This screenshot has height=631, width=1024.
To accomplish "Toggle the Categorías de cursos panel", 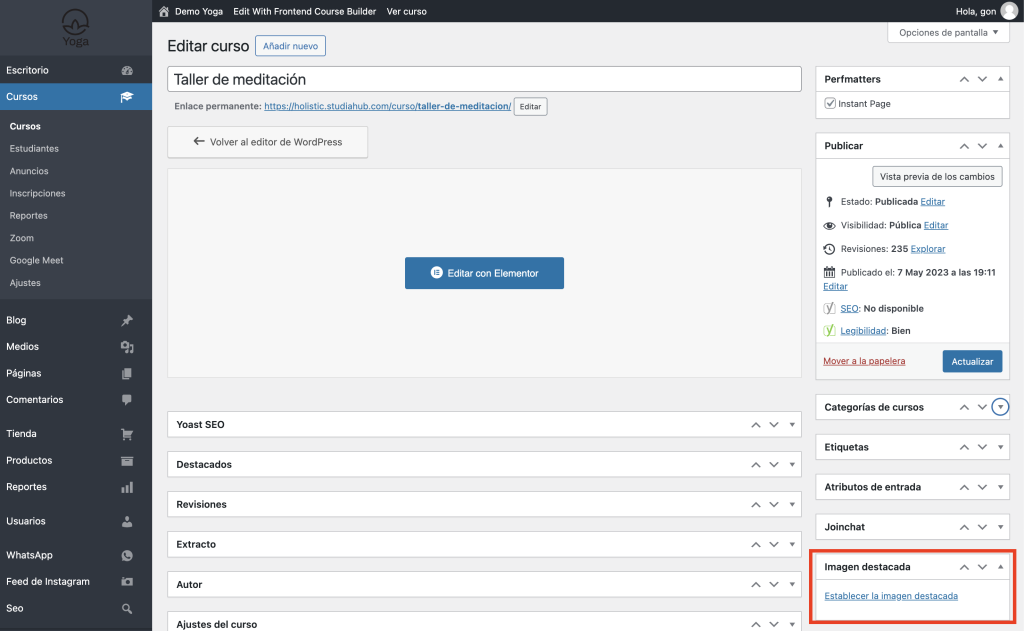I will [x=1001, y=407].
